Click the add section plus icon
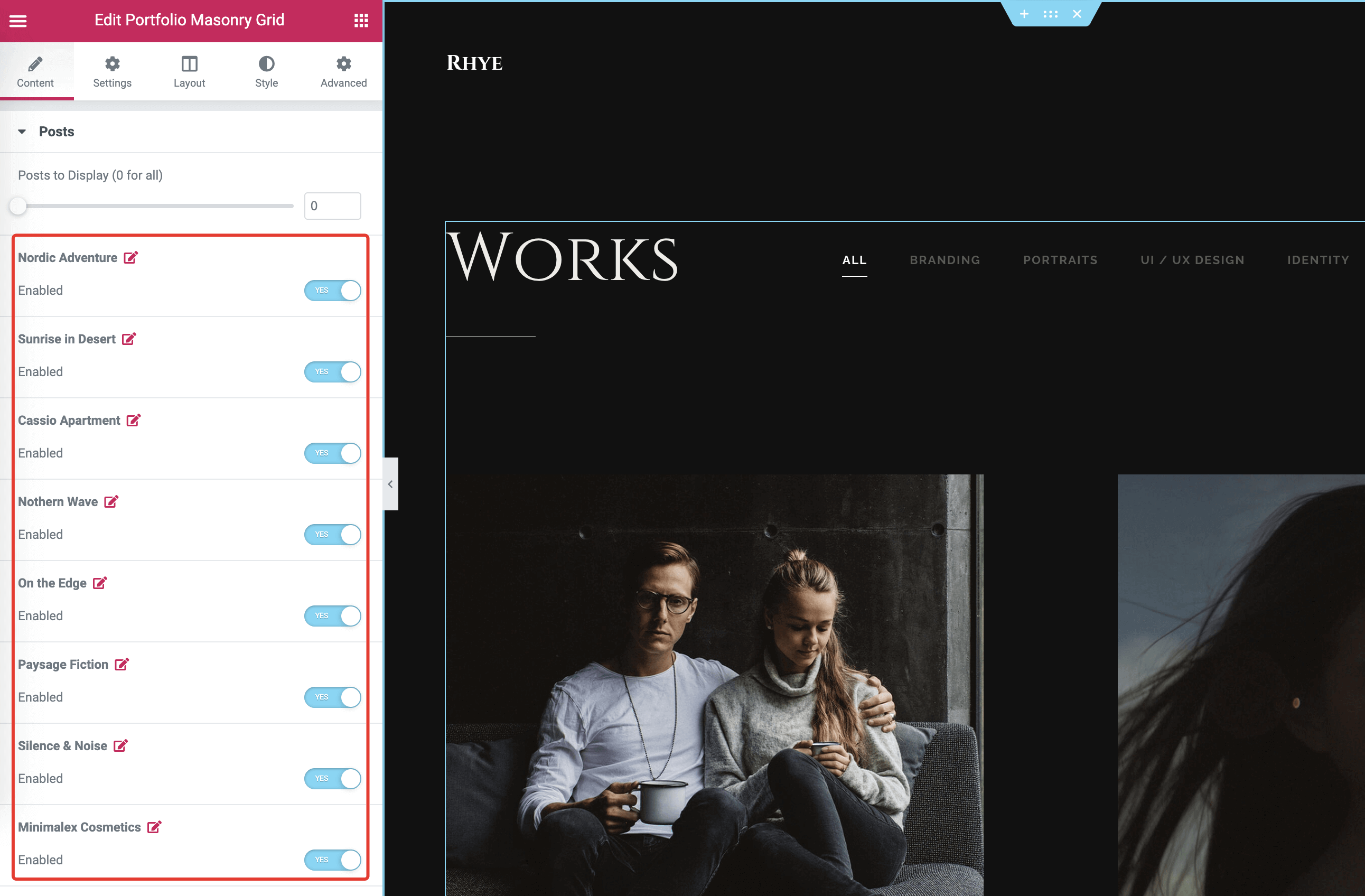Viewport: 1365px width, 896px height. tap(1024, 14)
